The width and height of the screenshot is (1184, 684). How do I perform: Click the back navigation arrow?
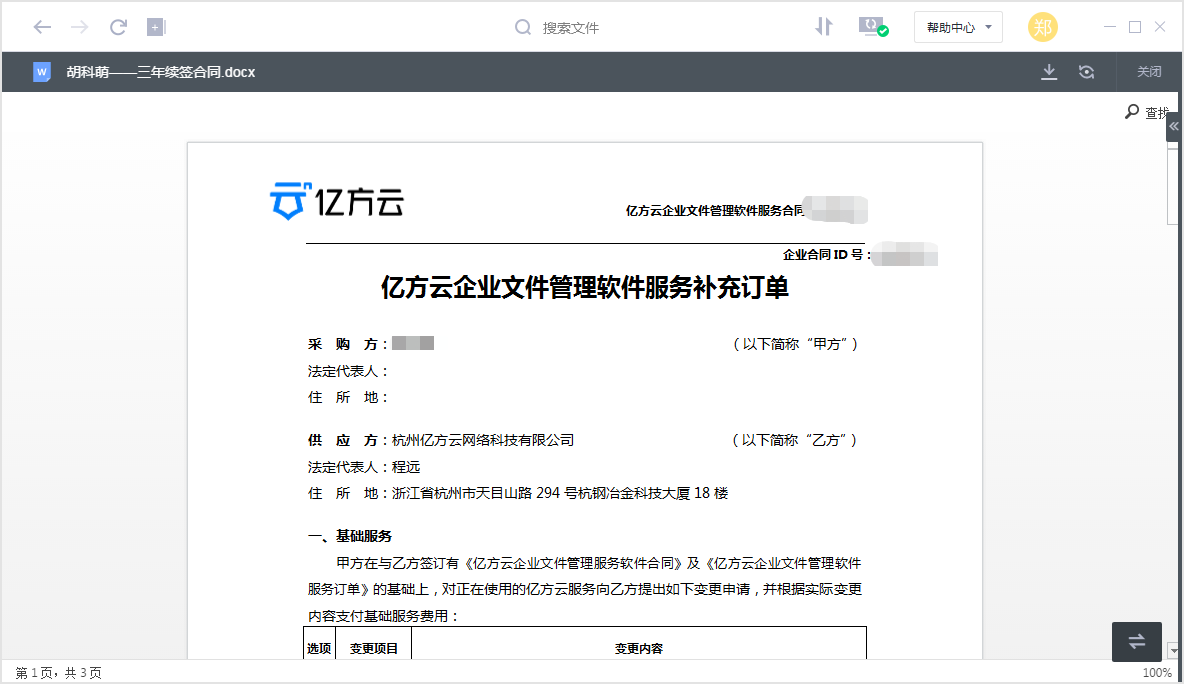tap(41, 27)
